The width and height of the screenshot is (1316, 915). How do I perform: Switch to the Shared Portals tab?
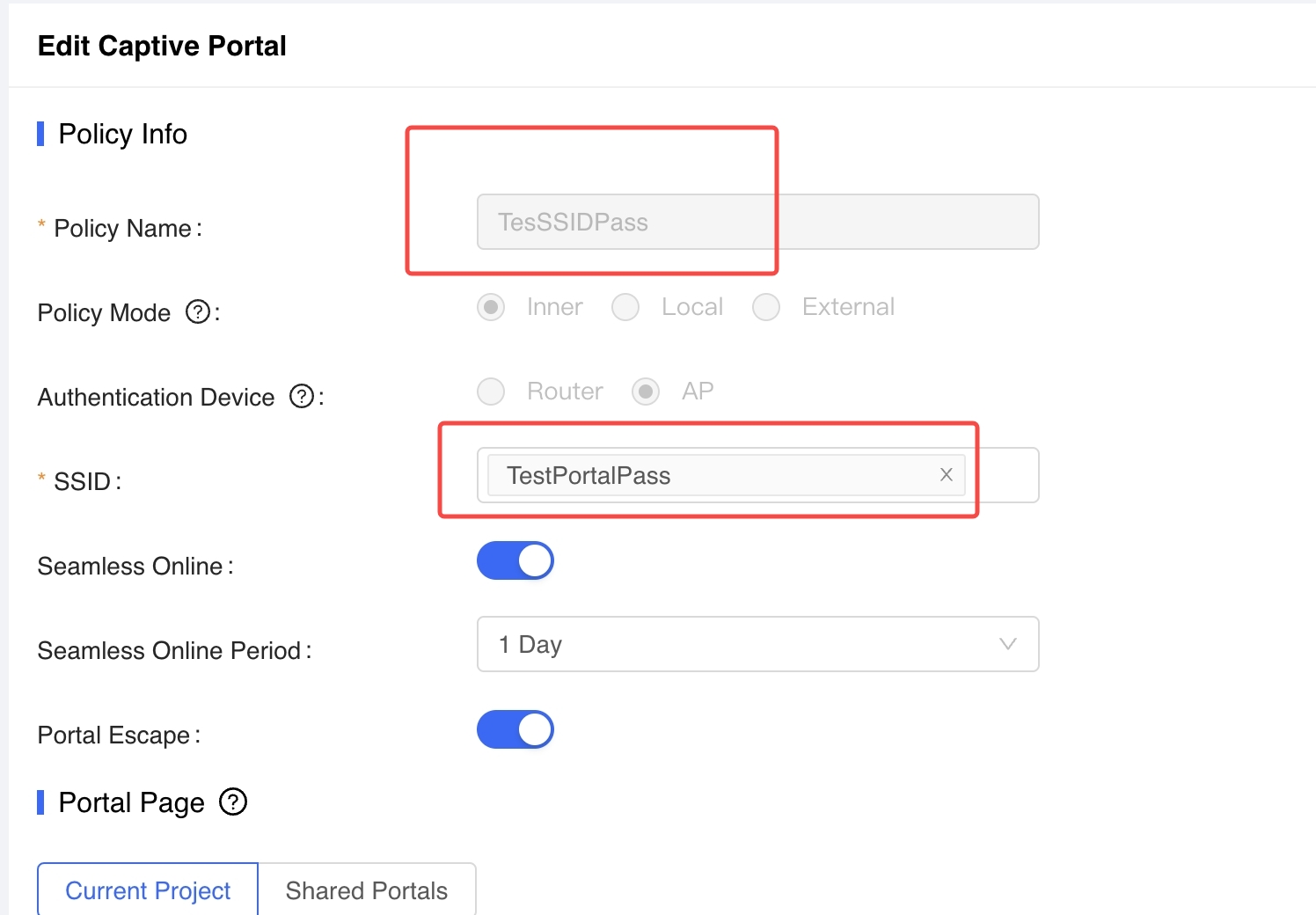(367, 890)
